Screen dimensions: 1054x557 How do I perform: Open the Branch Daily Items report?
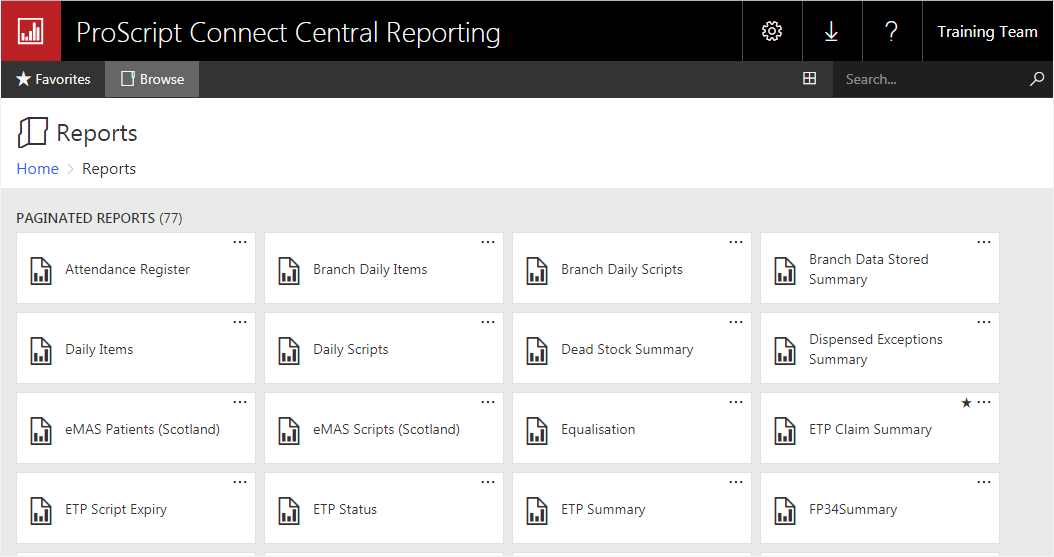click(x=384, y=268)
